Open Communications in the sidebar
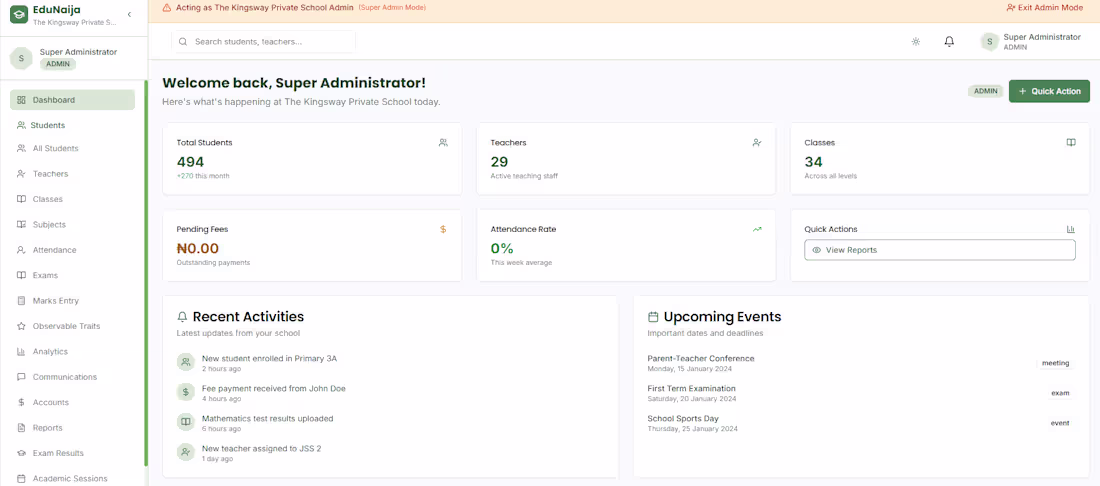 tap(72, 377)
